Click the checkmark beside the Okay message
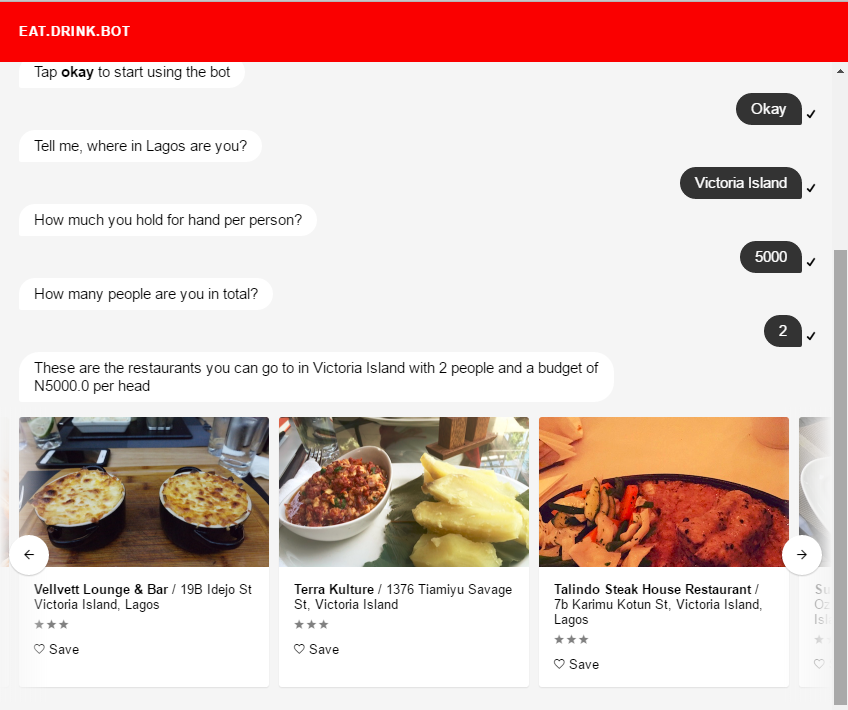The image size is (848, 710). tap(811, 114)
